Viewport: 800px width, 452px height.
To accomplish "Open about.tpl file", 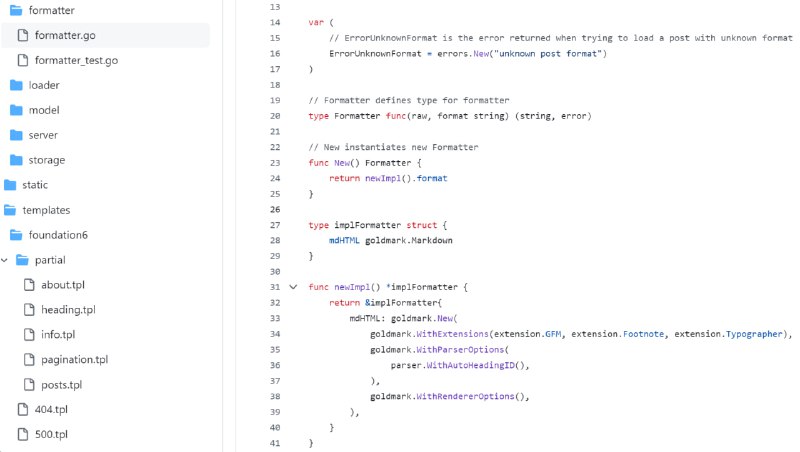I will click(63, 285).
